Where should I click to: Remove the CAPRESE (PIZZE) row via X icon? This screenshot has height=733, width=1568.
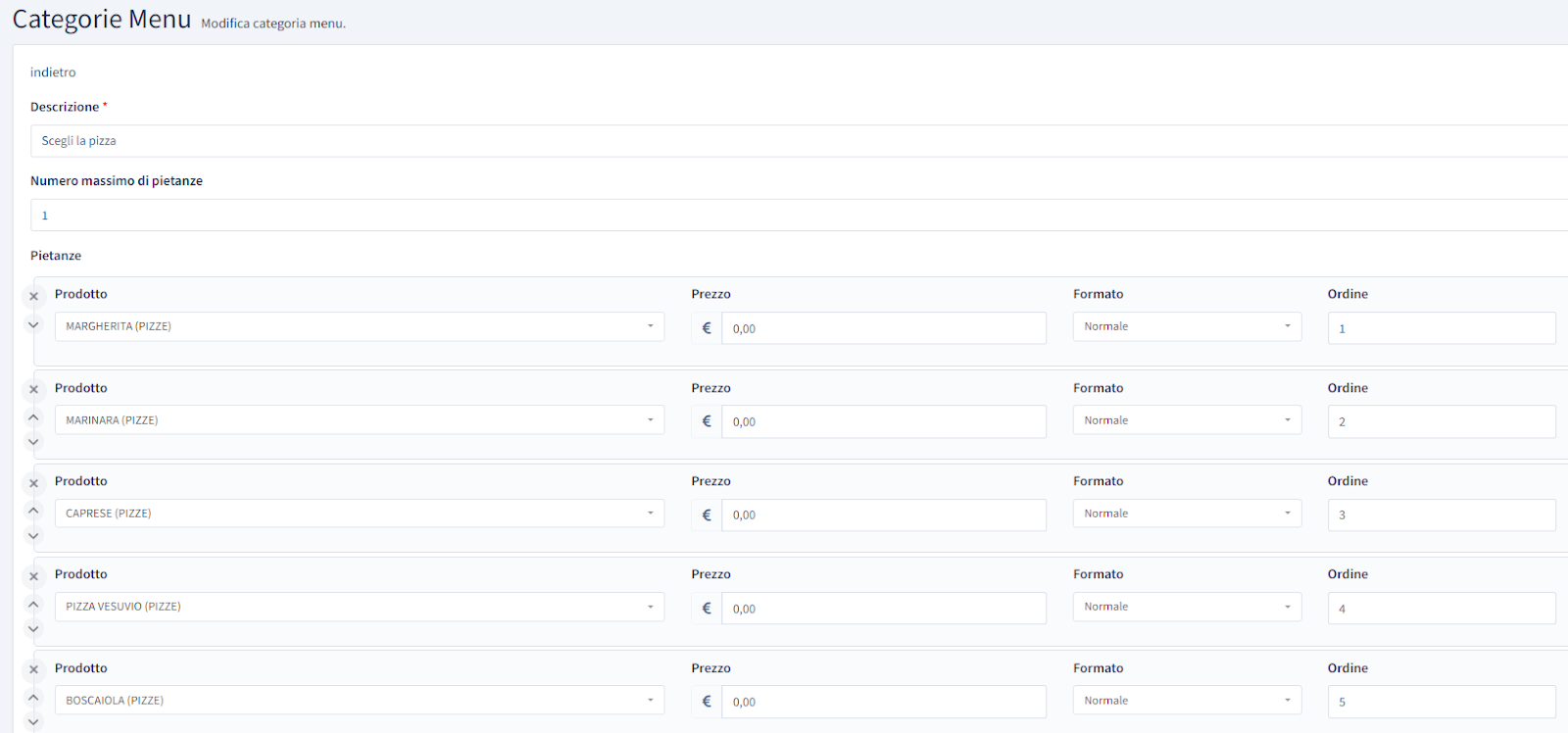coord(33,483)
